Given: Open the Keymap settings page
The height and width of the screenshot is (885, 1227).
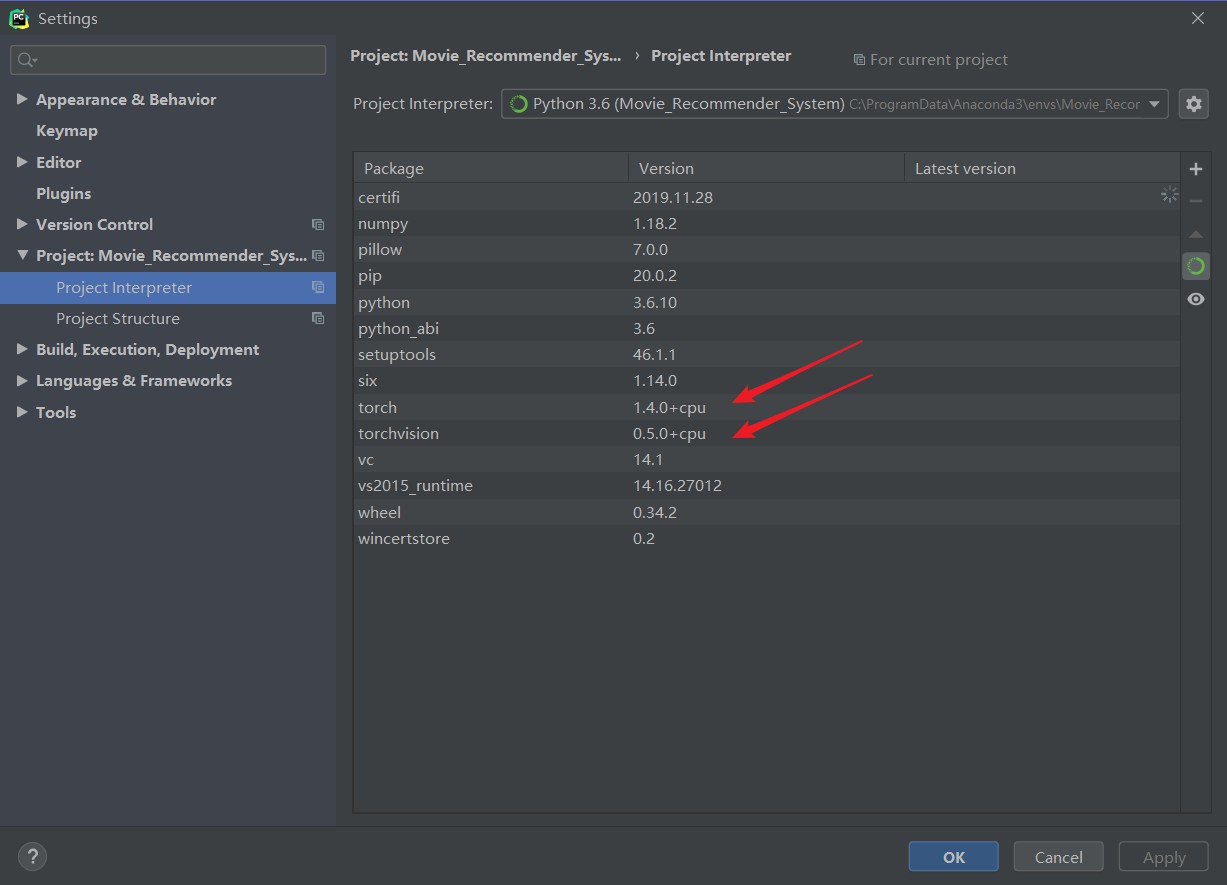Looking at the screenshot, I should (67, 131).
